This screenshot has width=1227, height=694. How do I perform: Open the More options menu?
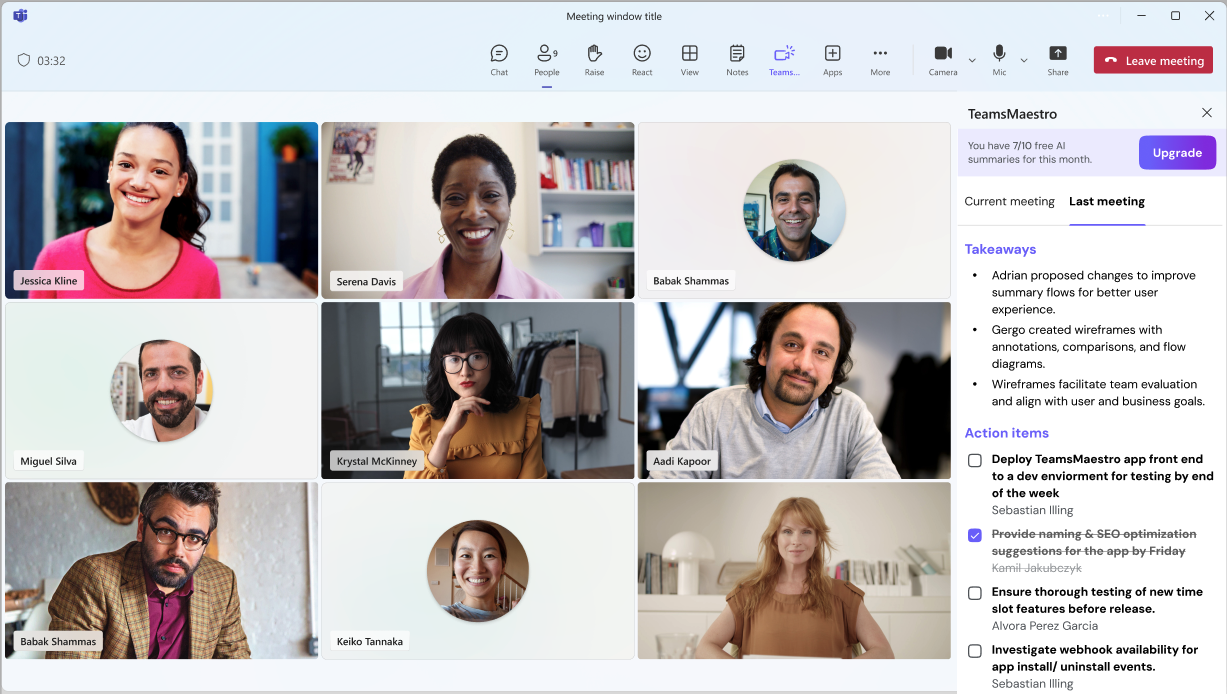[x=880, y=60]
